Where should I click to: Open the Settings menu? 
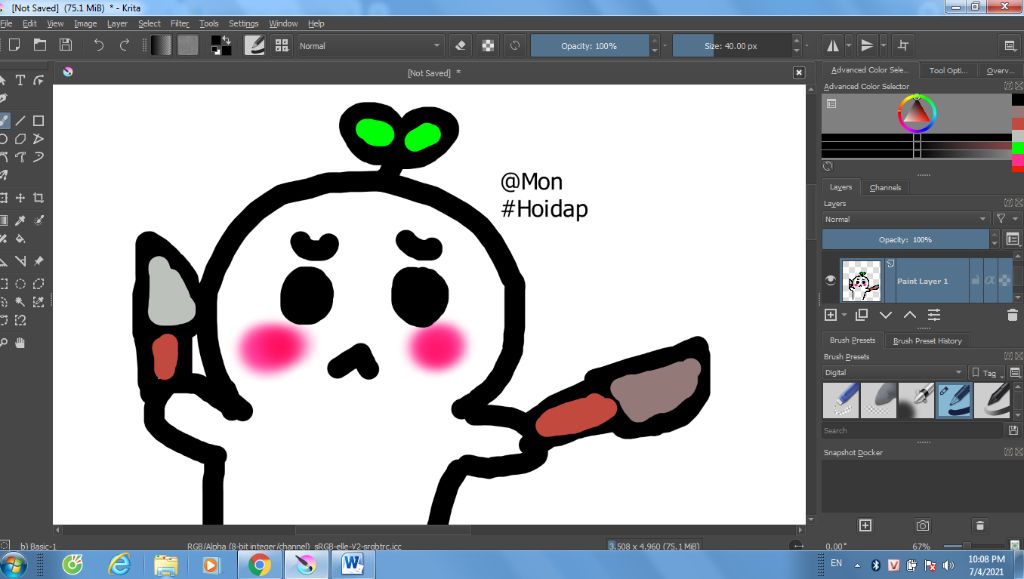(244, 23)
